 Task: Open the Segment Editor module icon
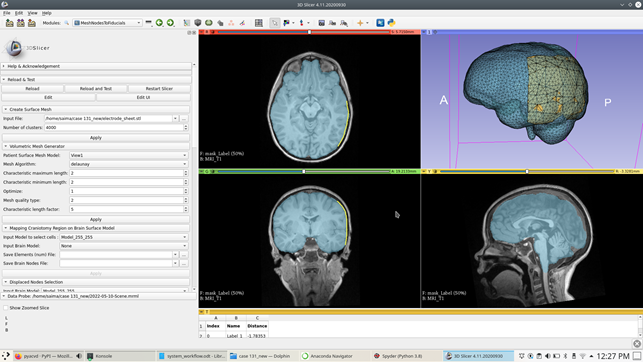pos(242,23)
